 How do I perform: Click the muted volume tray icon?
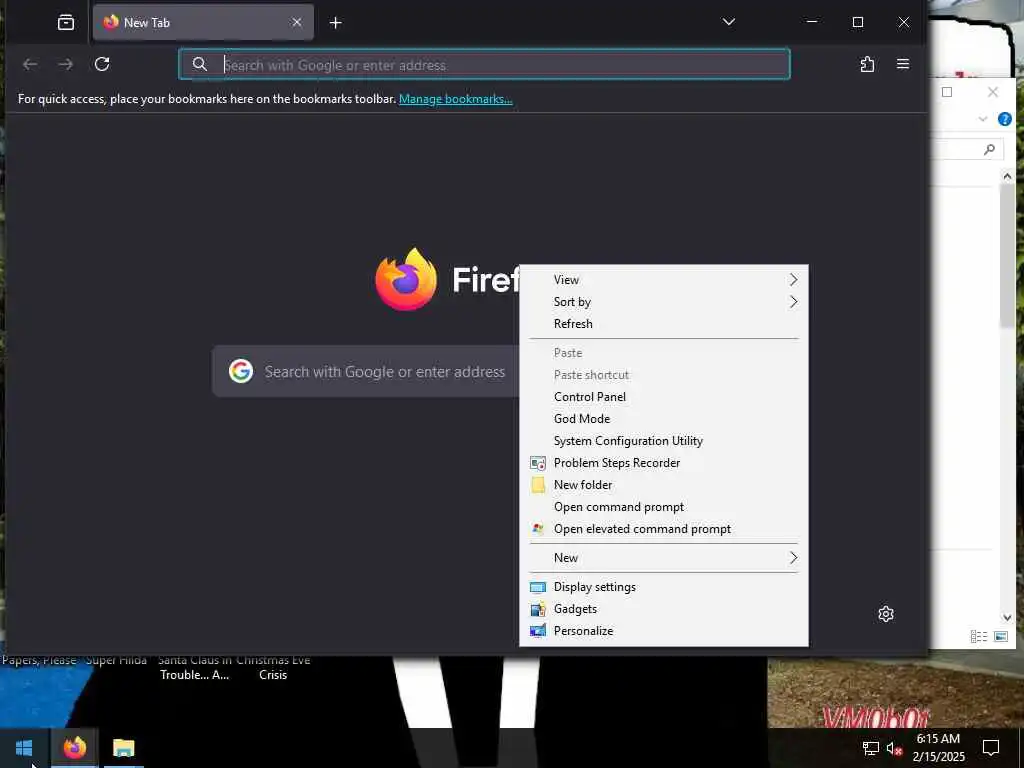[x=894, y=748]
